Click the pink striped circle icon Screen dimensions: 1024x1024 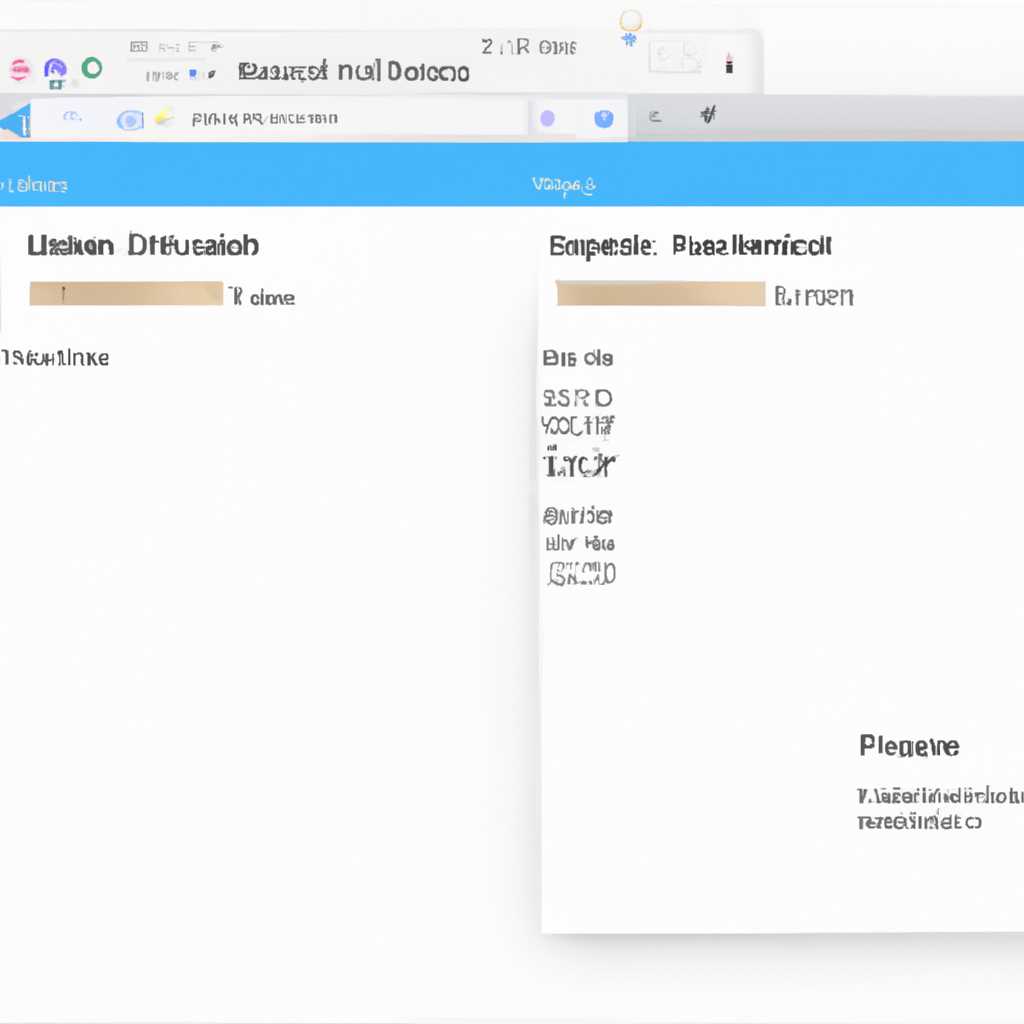[x=20, y=69]
